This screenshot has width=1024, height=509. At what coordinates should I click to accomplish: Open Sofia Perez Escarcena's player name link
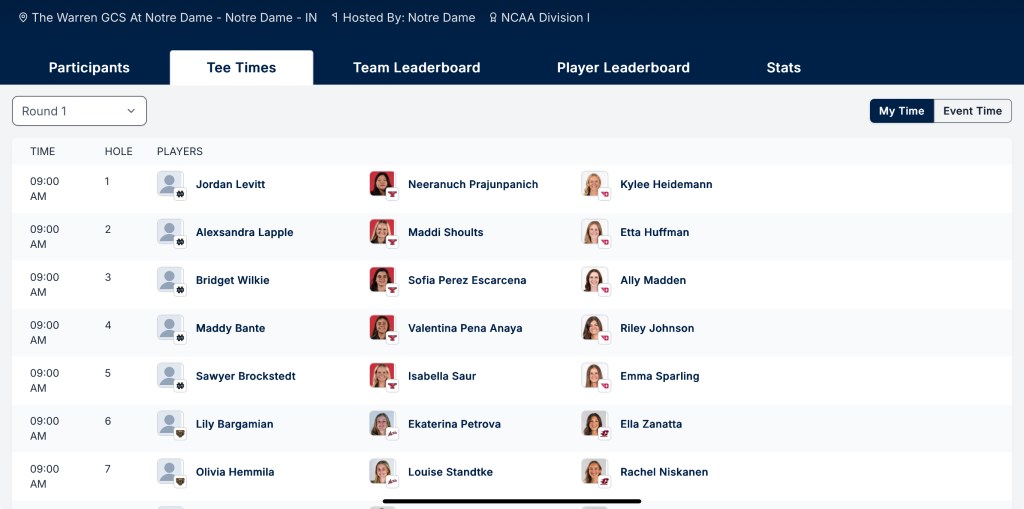[x=467, y=280]
